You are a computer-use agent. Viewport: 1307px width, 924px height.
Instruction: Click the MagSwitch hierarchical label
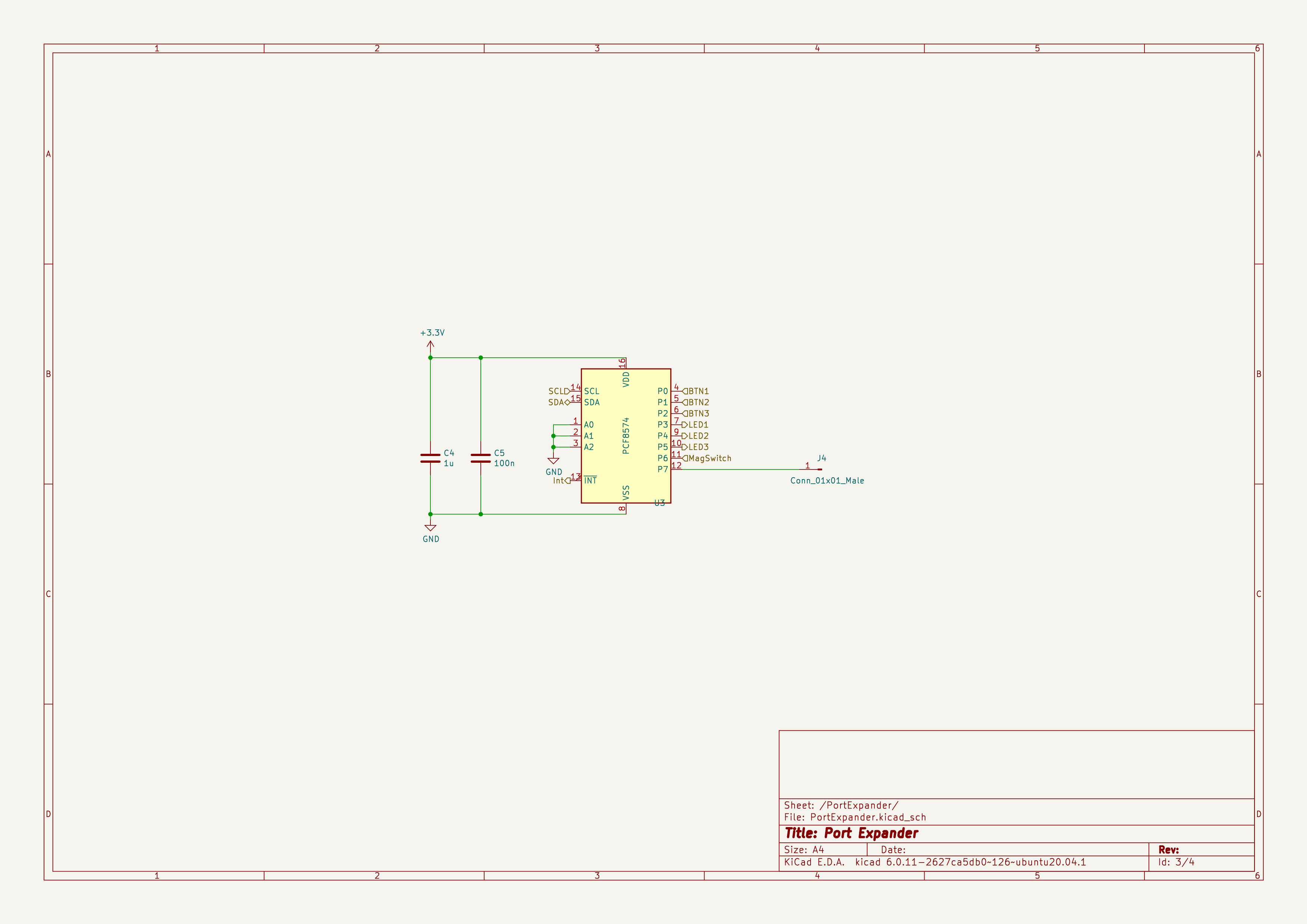(707, 458)
